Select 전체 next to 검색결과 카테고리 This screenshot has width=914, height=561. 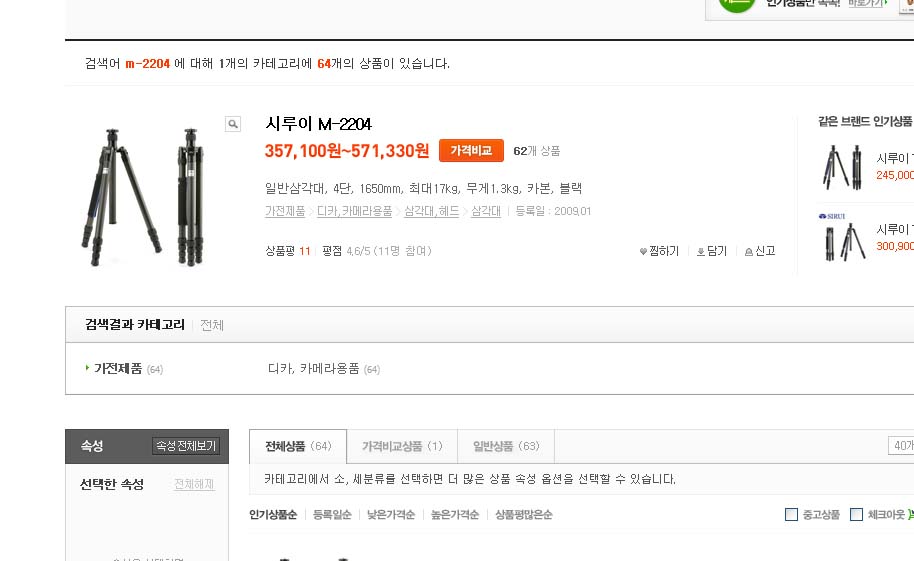212,325
